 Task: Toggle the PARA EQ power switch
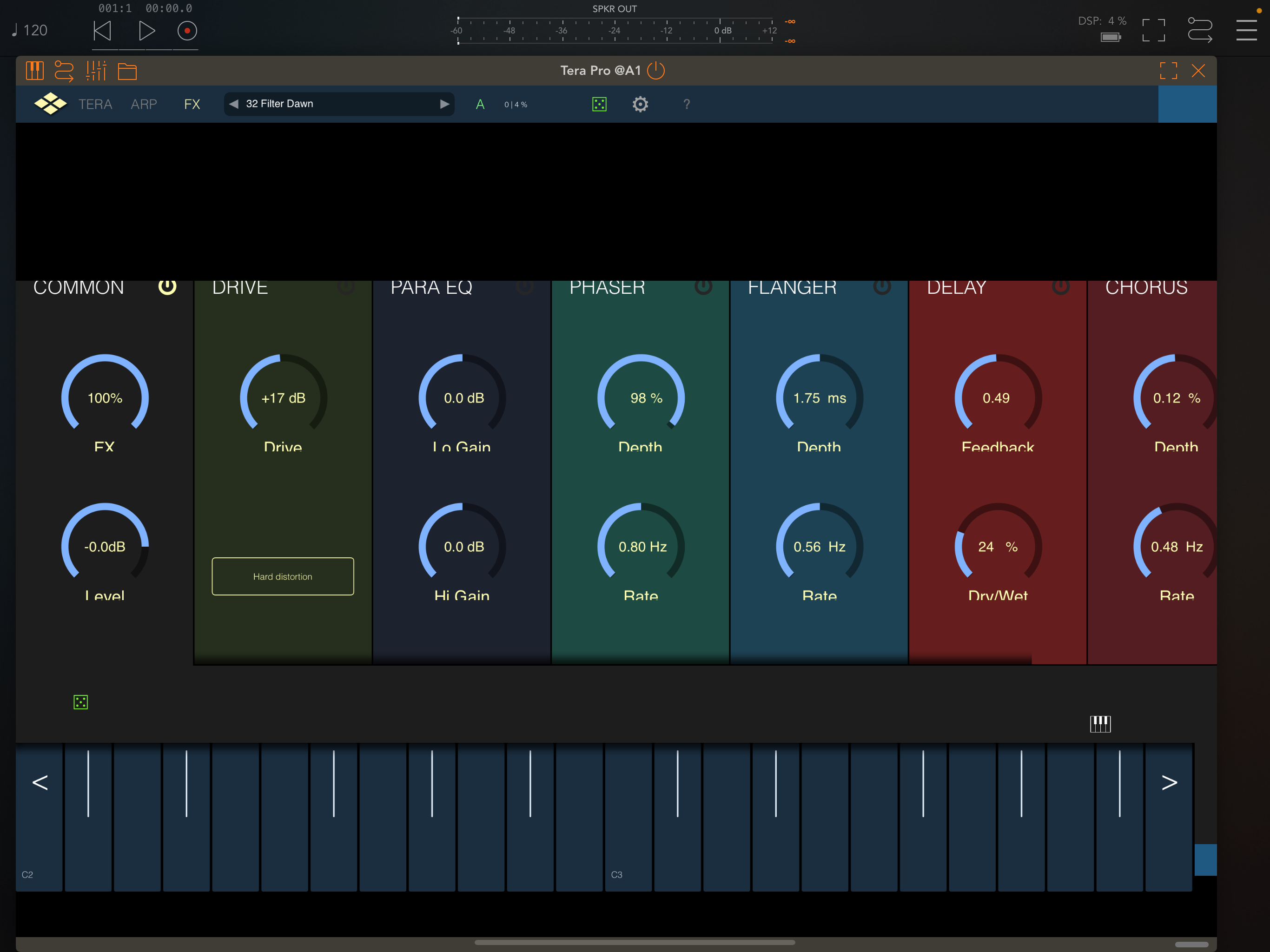[x=525, y=286]
